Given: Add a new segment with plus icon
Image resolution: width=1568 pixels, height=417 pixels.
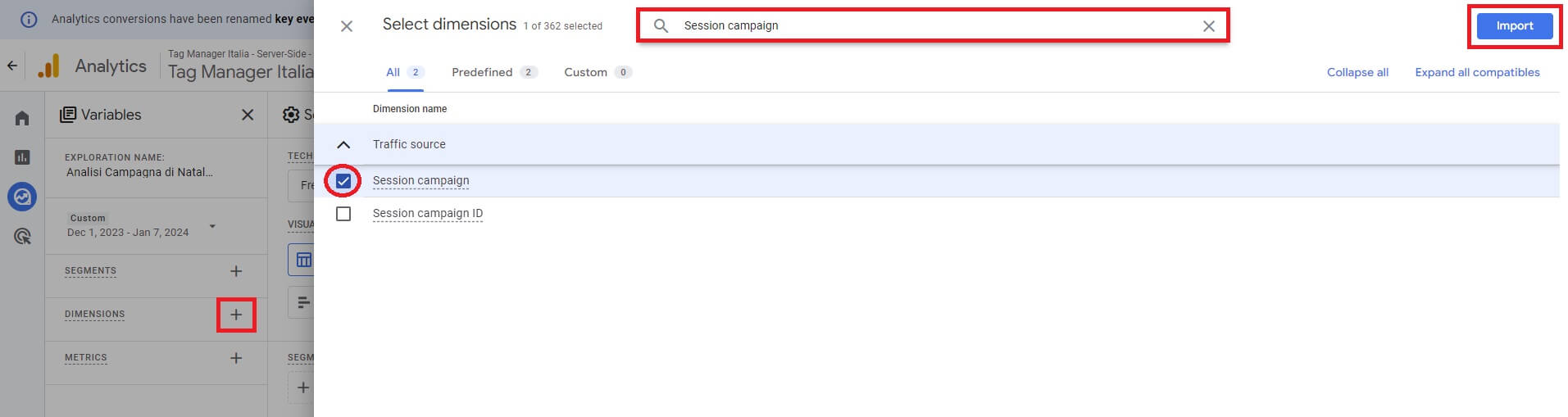Looking at the screenshot, I should (x=236, y=271).
